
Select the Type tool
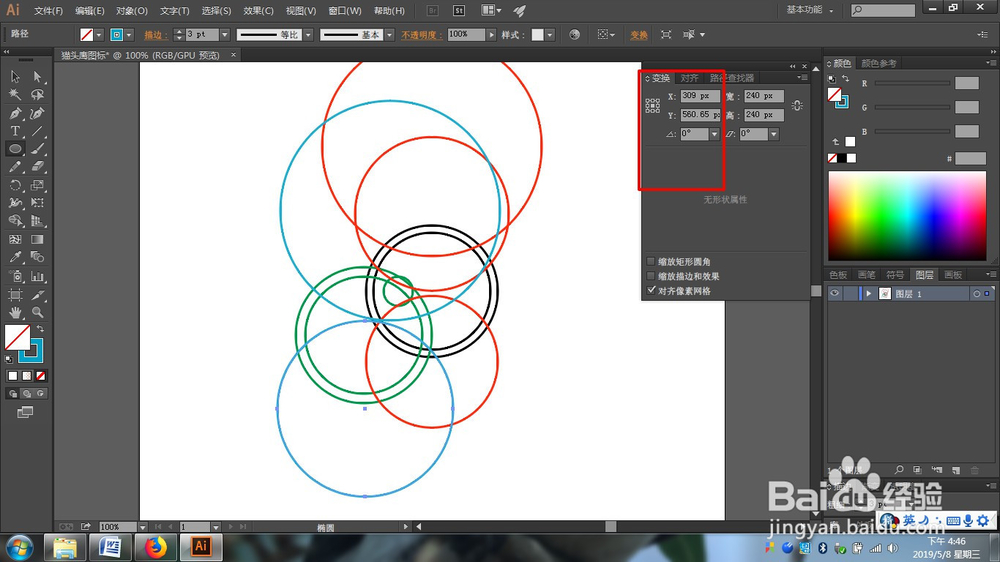(x=15, y=131)
